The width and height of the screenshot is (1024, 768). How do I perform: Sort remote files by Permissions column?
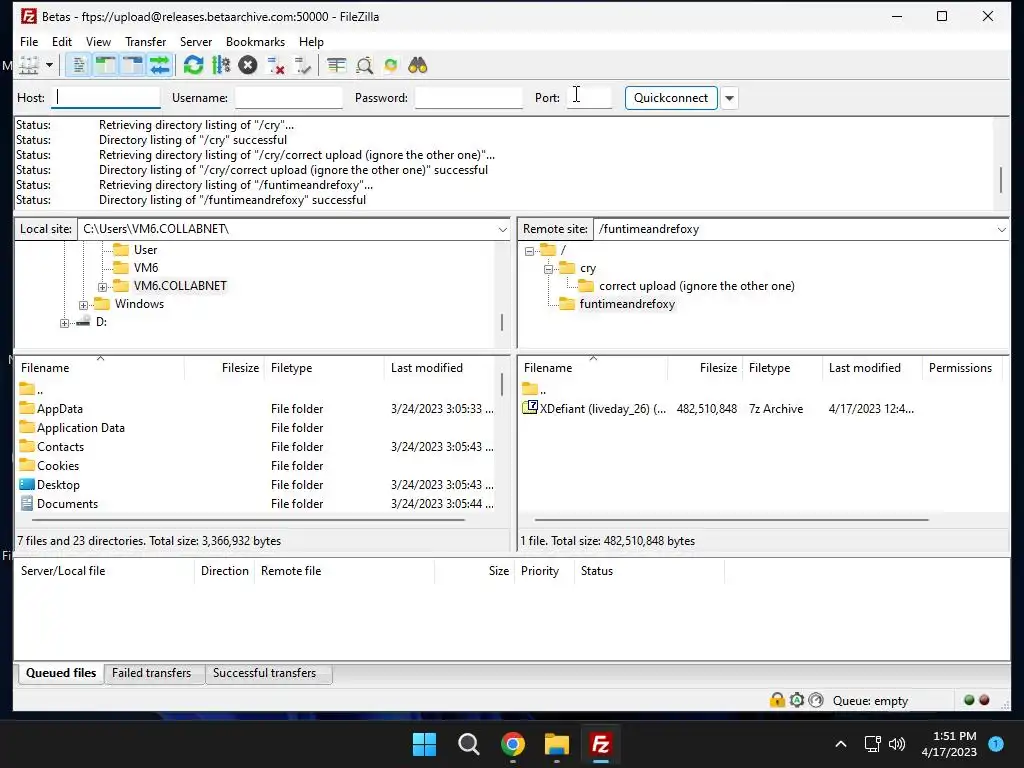[x=961, y=368]
